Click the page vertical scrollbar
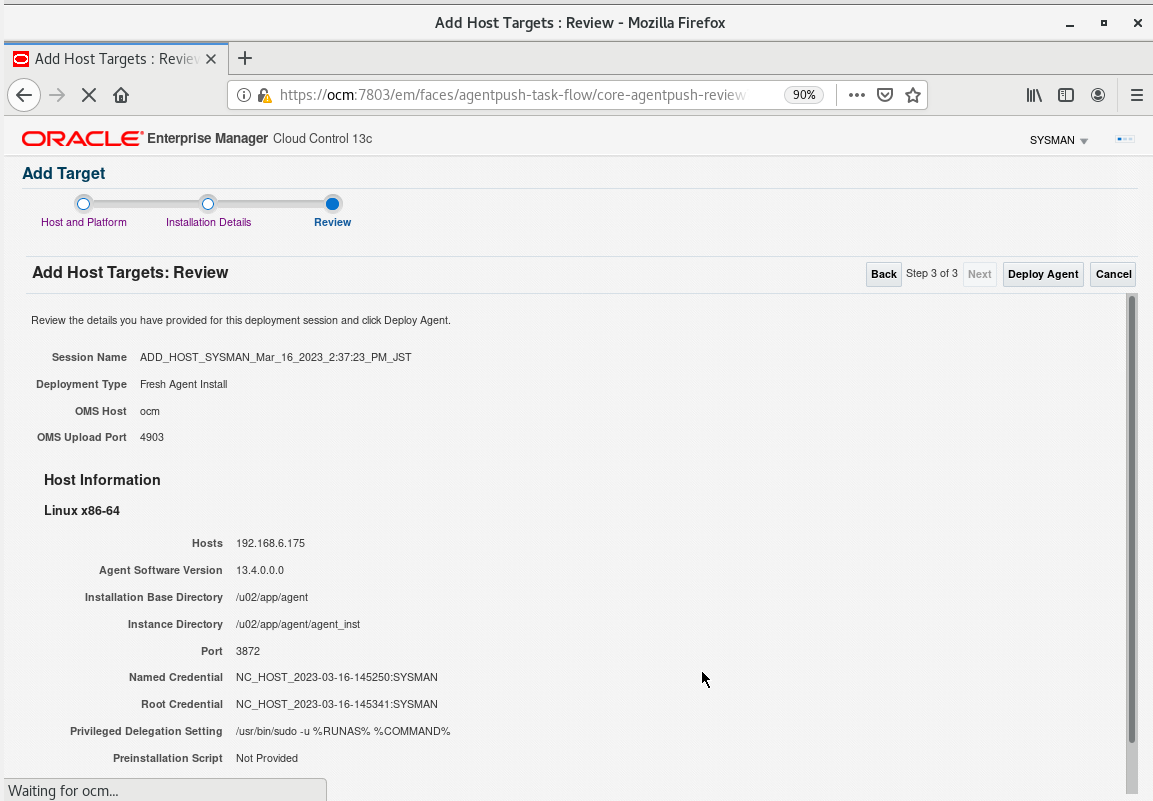Viewport: 1153px width, 801px height. pos(1132,519)
